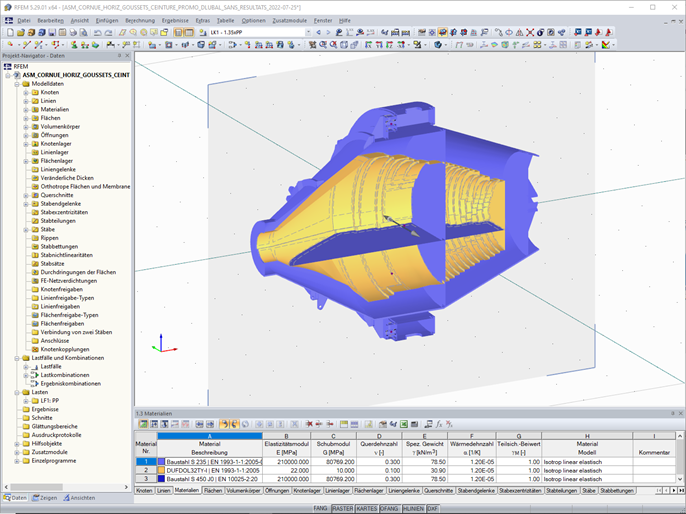Click the dark blue Baustahl S 450 swatch
The width and height of the screenshot is (686, 514).
tap(161, 479)
